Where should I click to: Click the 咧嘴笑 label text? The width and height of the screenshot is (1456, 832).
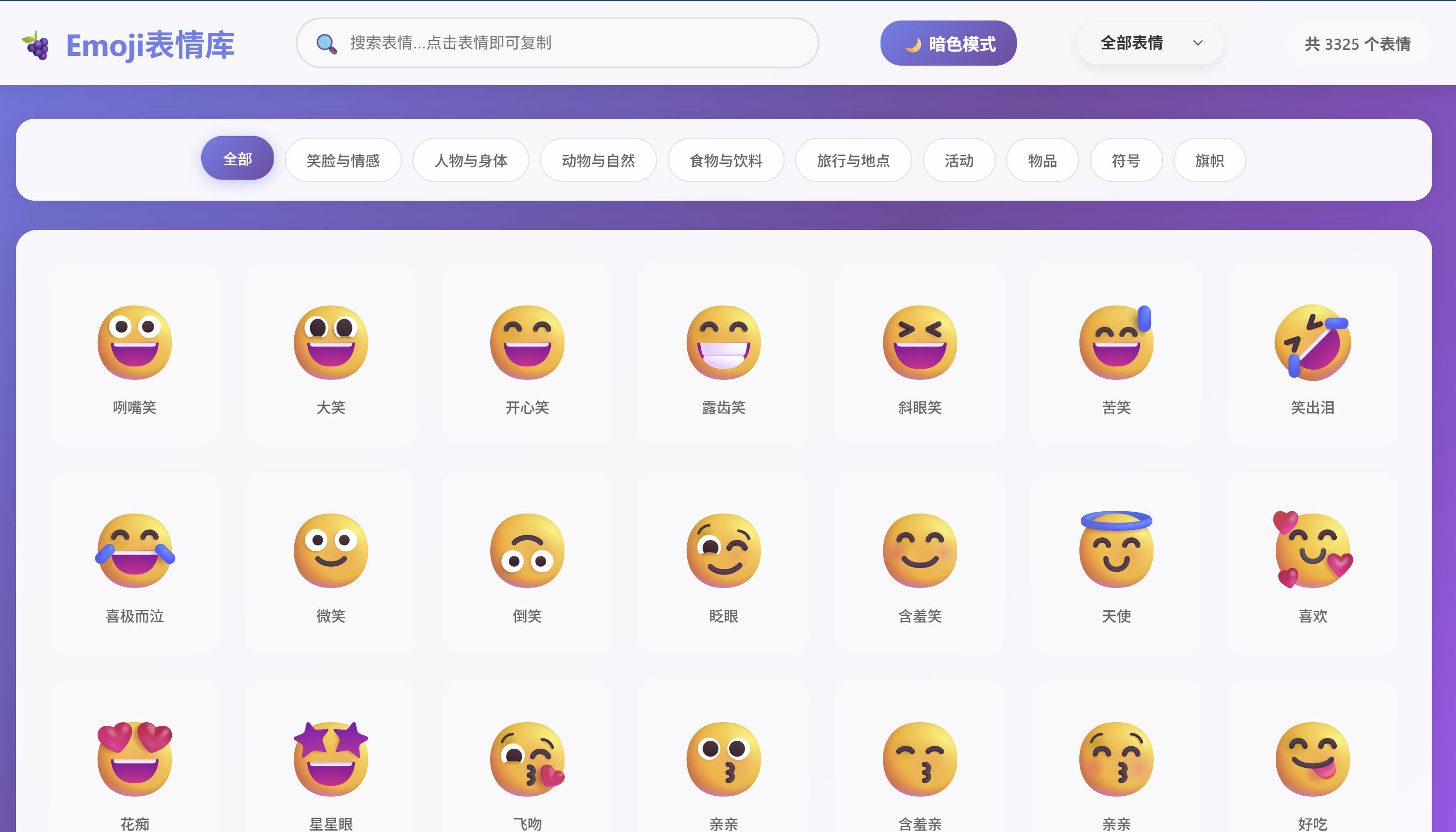[x=134, y=407]
